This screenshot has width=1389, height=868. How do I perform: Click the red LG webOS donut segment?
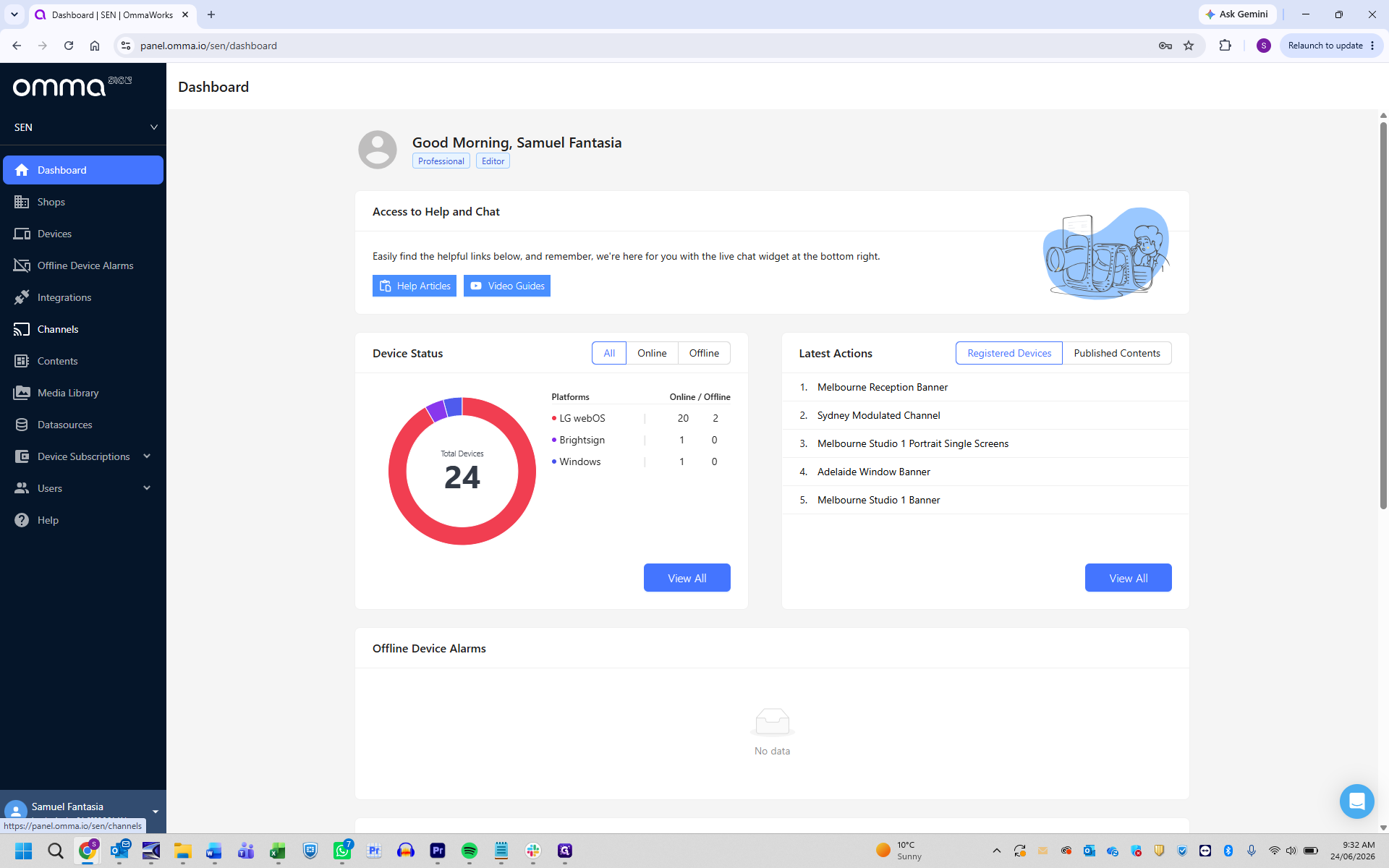[462, 536]
